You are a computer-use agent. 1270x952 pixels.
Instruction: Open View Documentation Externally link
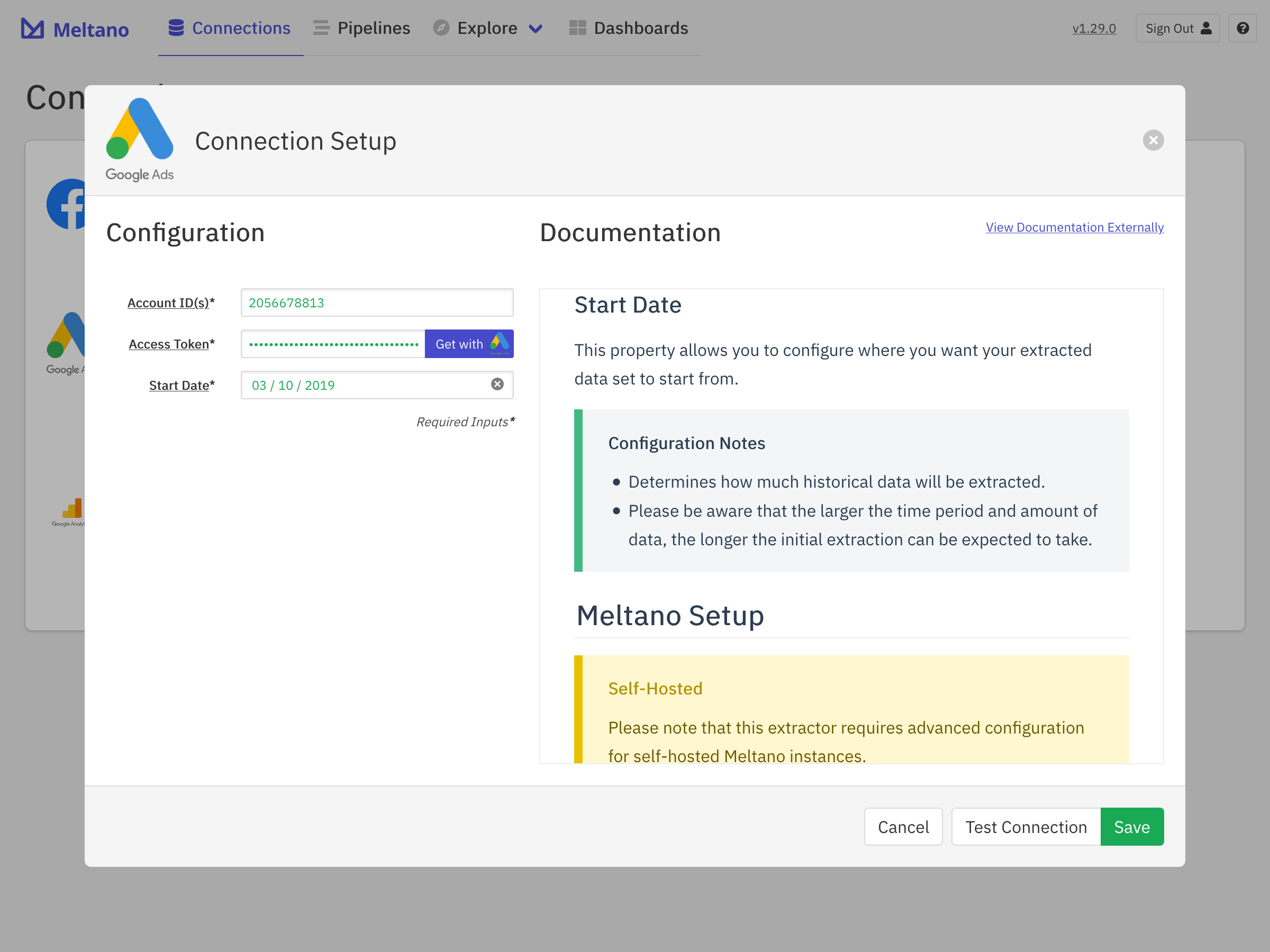pos(1074,227)
